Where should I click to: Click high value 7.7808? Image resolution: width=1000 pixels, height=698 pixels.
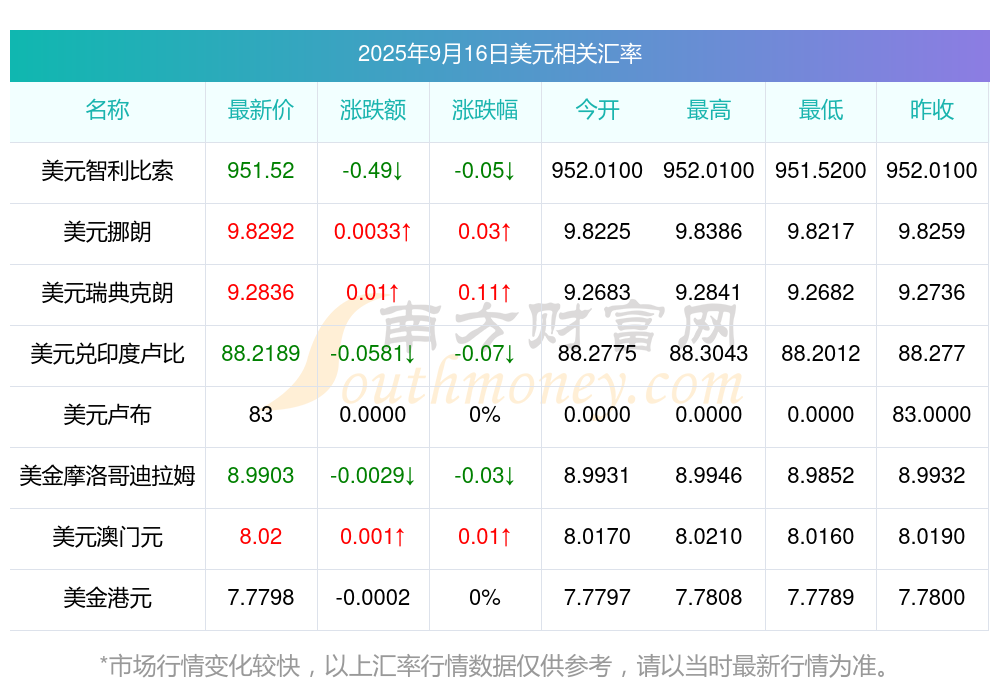click(709, 598)
